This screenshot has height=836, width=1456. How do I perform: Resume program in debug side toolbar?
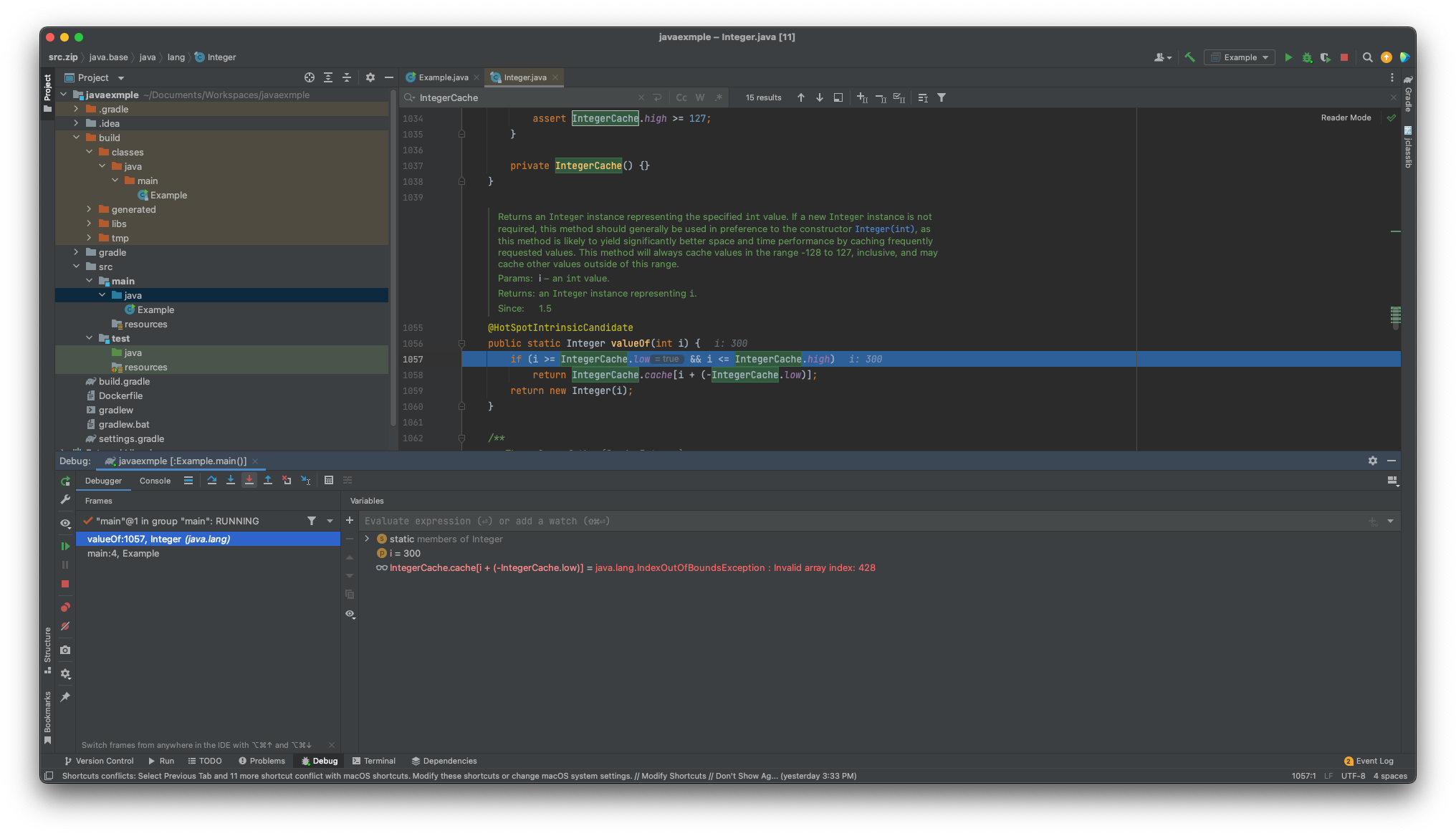point(65,546)
